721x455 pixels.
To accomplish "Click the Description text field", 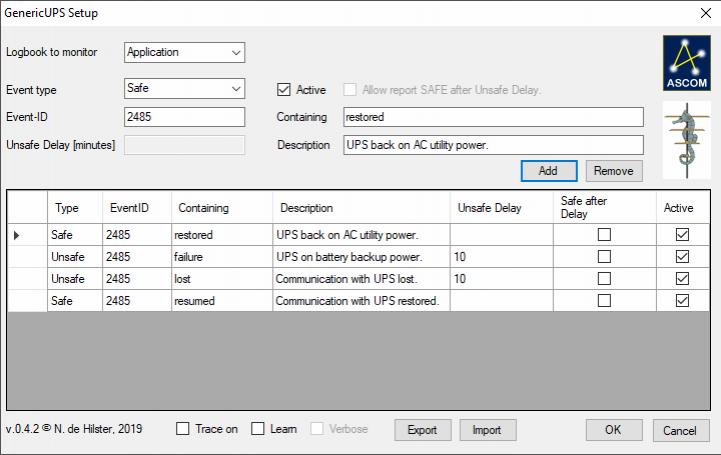I will coord(492,145).
